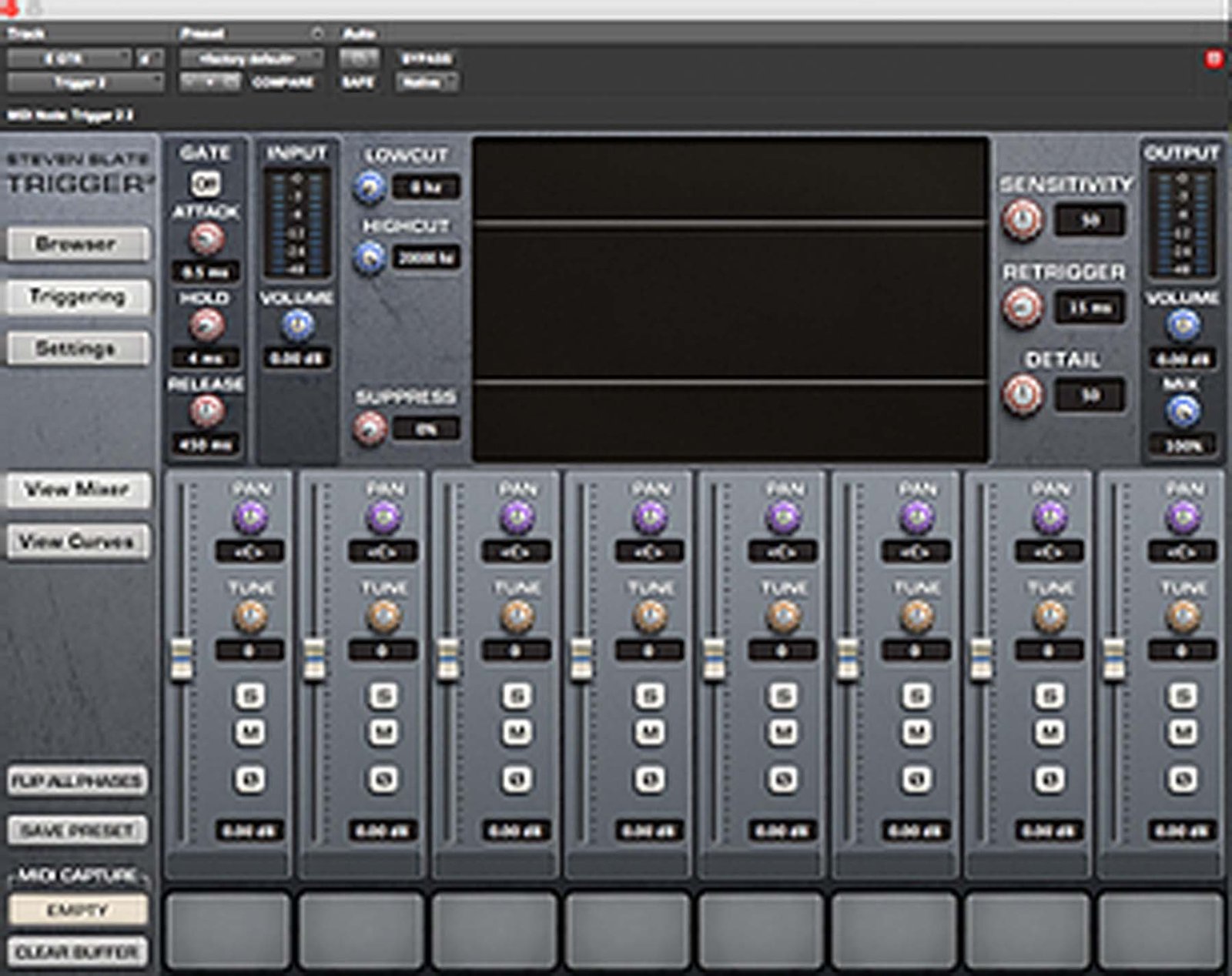Viewport: 1232px width, 976px height.
Task: Click the Pan knob on first channel
Action: click(250, 517)
